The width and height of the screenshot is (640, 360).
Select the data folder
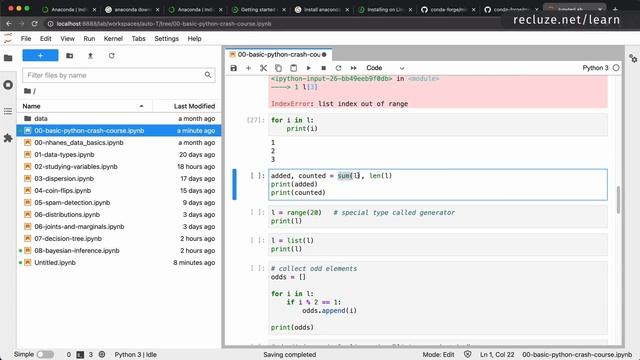coord(119,118)
